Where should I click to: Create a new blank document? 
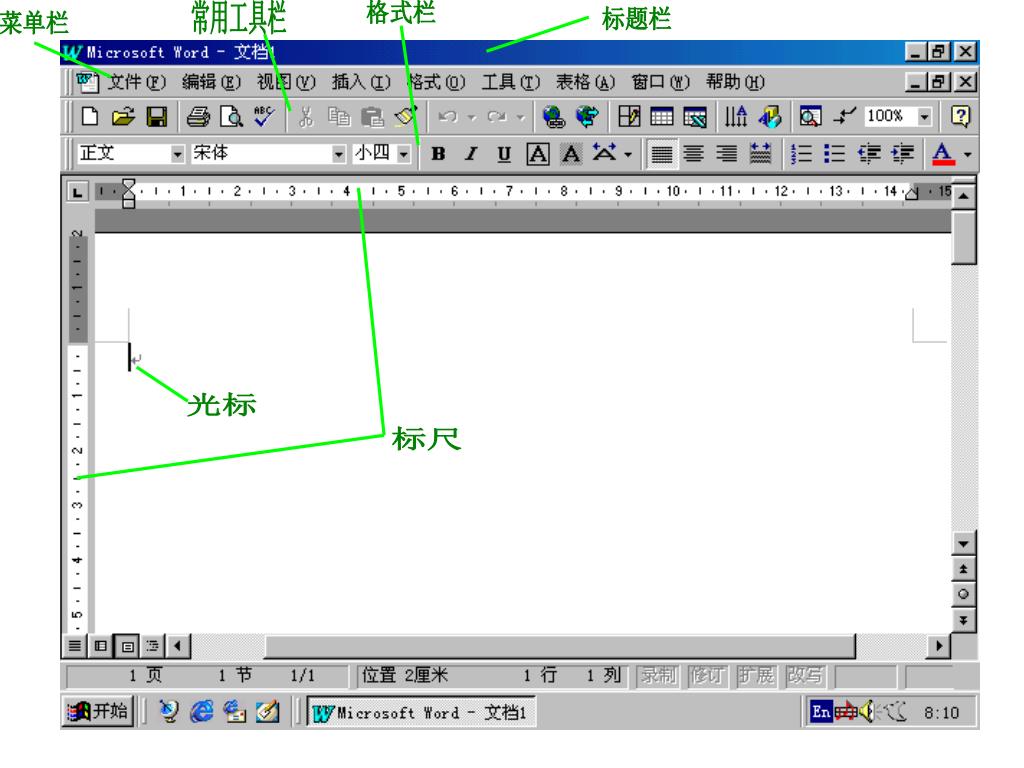(90, 117)
